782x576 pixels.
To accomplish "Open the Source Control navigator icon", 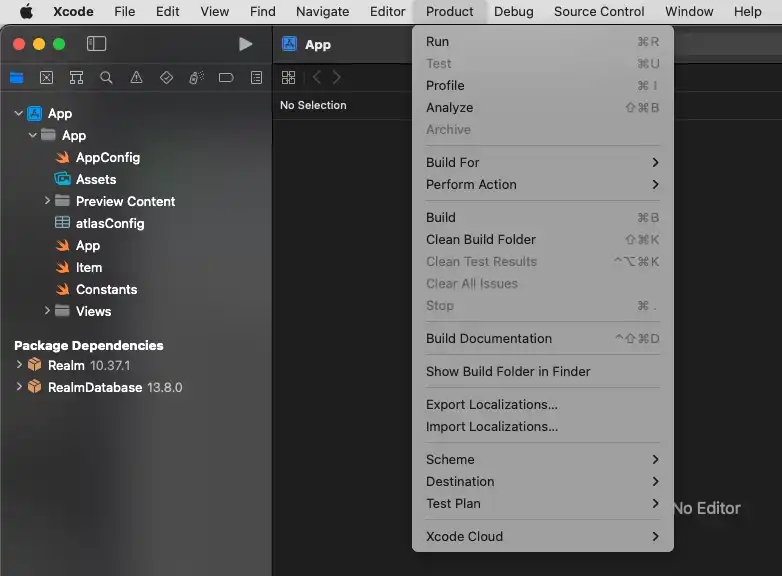I will 46,78.
